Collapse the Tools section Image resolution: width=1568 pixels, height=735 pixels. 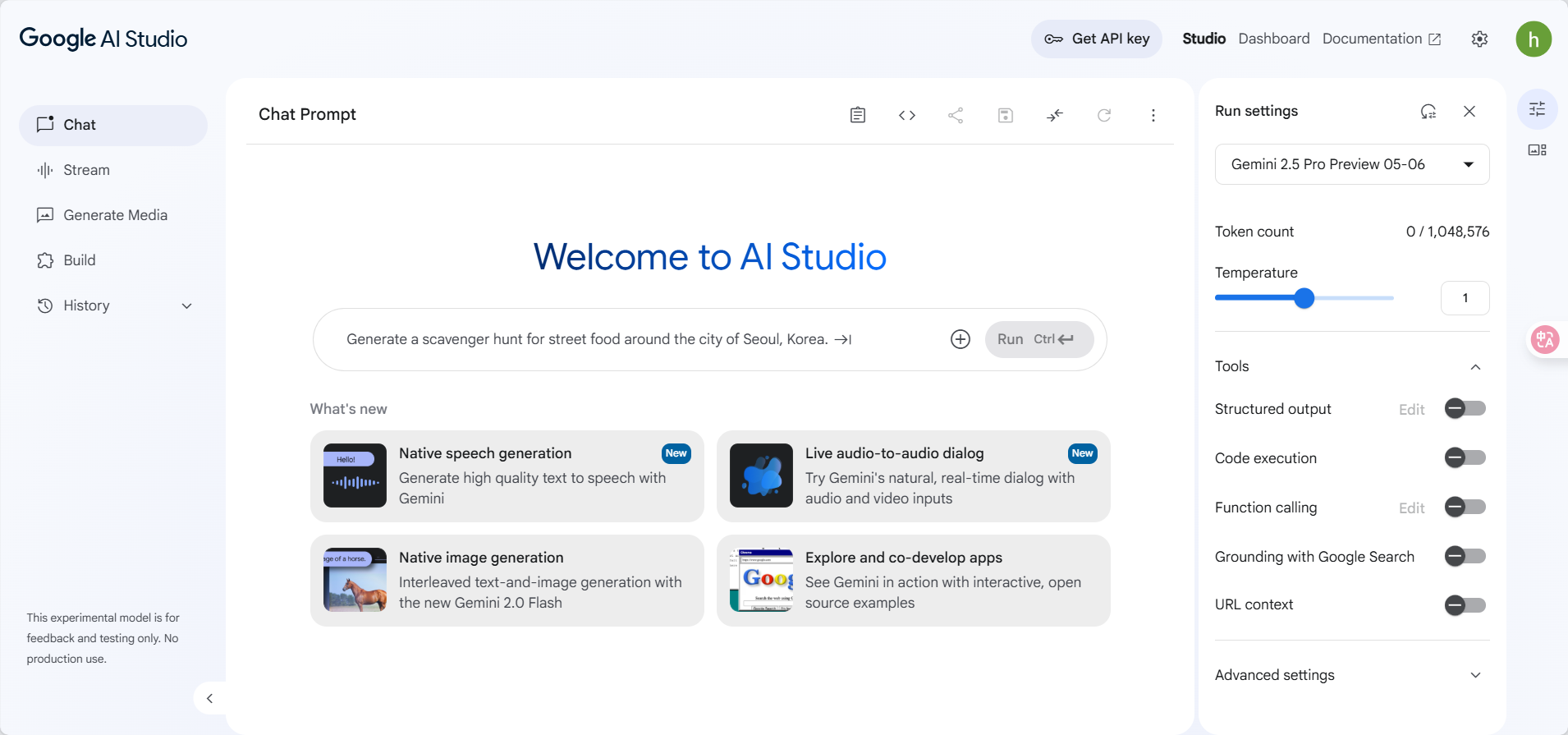click(x=1475, y=367)
